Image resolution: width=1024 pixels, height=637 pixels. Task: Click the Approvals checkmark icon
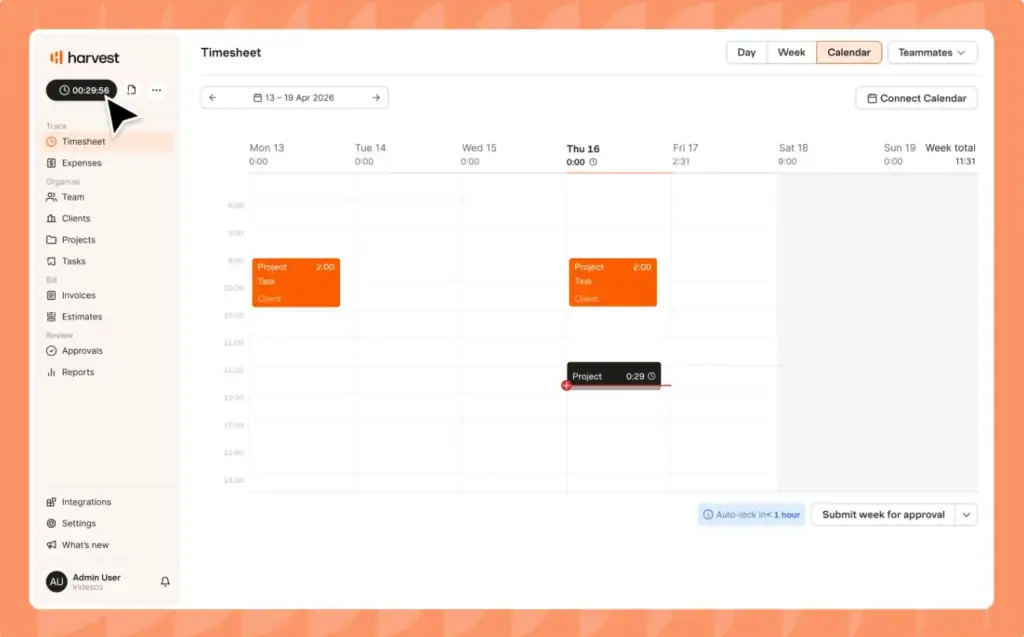[52, 351]
